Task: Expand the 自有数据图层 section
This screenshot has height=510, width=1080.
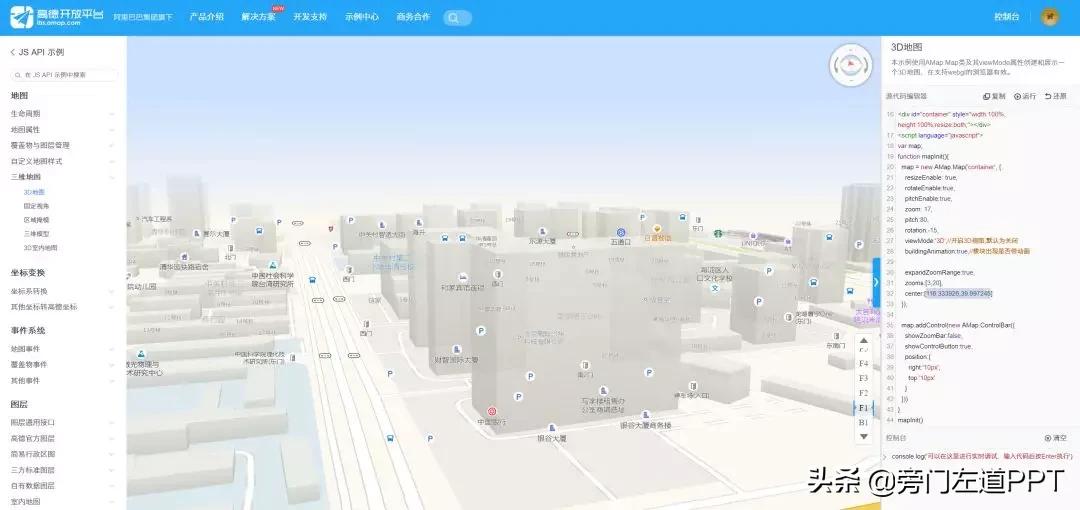Action: (63, 486)
